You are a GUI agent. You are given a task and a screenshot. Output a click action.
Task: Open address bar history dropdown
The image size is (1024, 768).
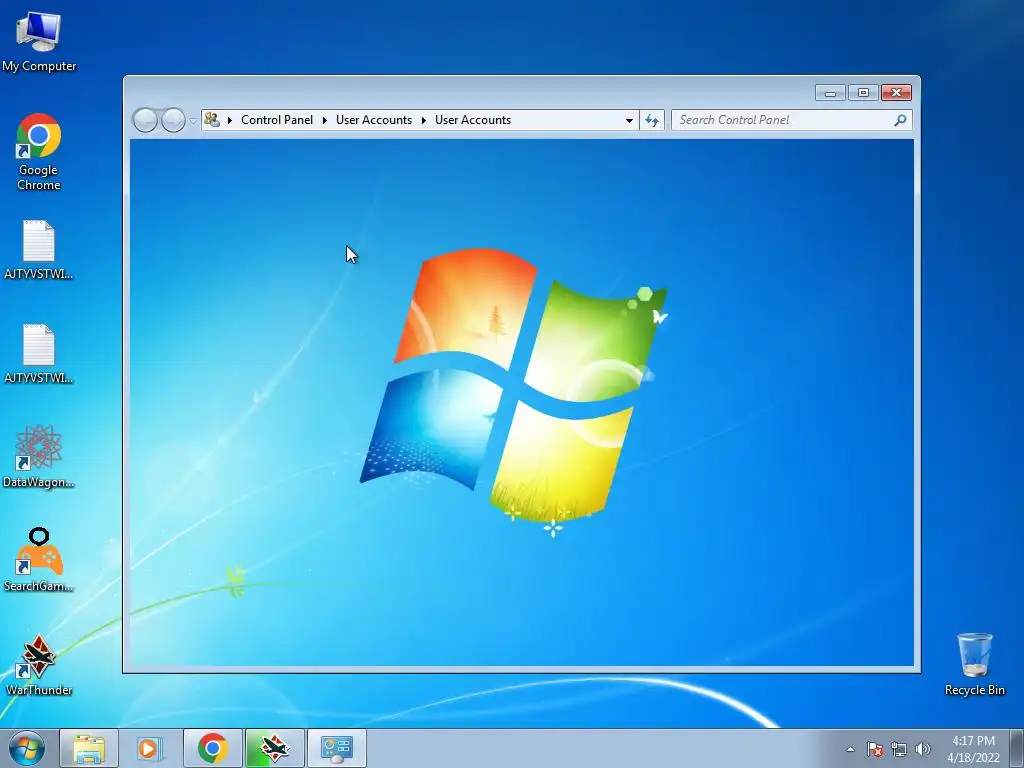629,120
